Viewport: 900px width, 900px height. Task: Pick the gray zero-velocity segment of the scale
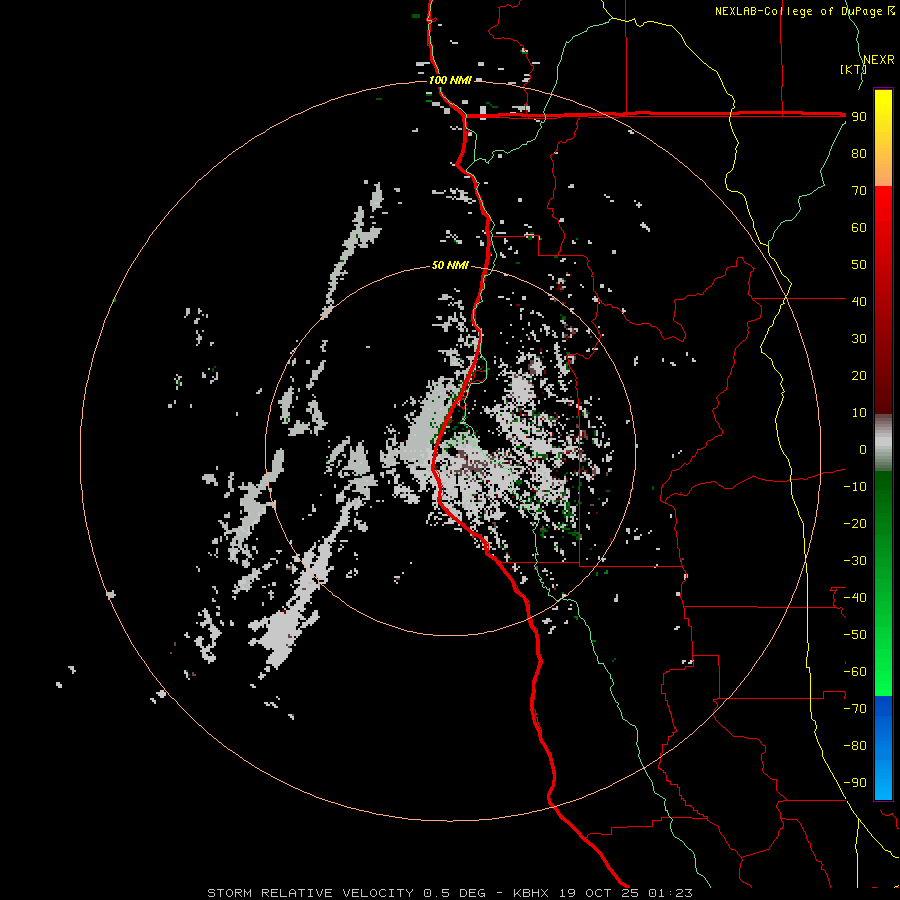point(883,443)
